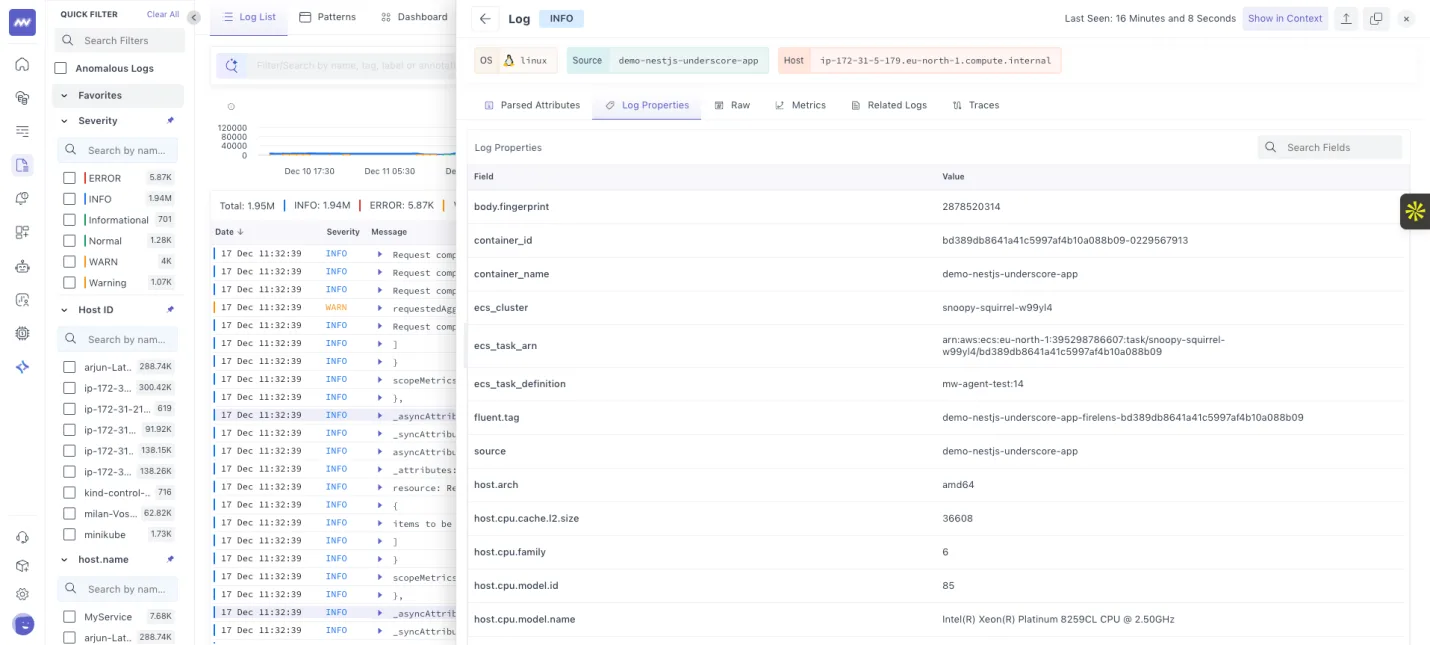
Task: Check the Normal severity filter
Action: pyautogui.click(x=69, y=241)
